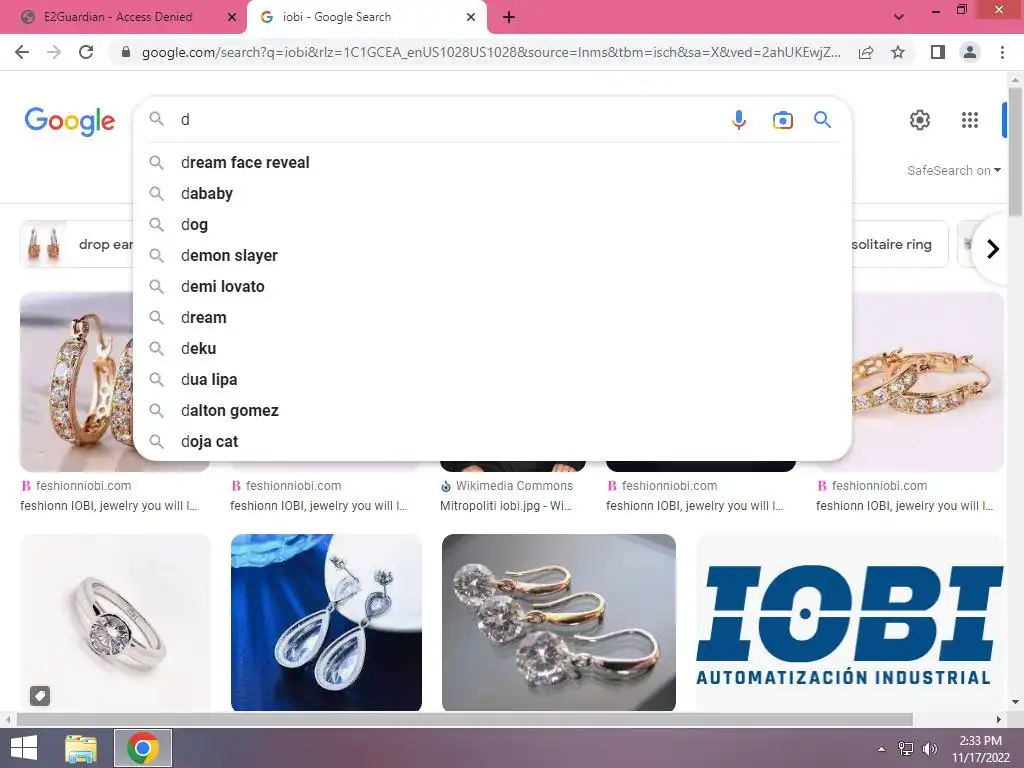Go back using the browser back arrow

click(22, 52)
